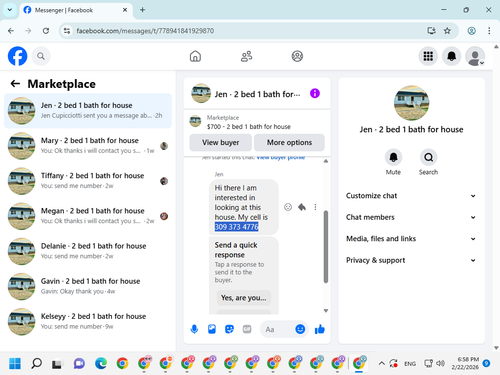Open View buyer profile link
500x375 pixels.
281,157
